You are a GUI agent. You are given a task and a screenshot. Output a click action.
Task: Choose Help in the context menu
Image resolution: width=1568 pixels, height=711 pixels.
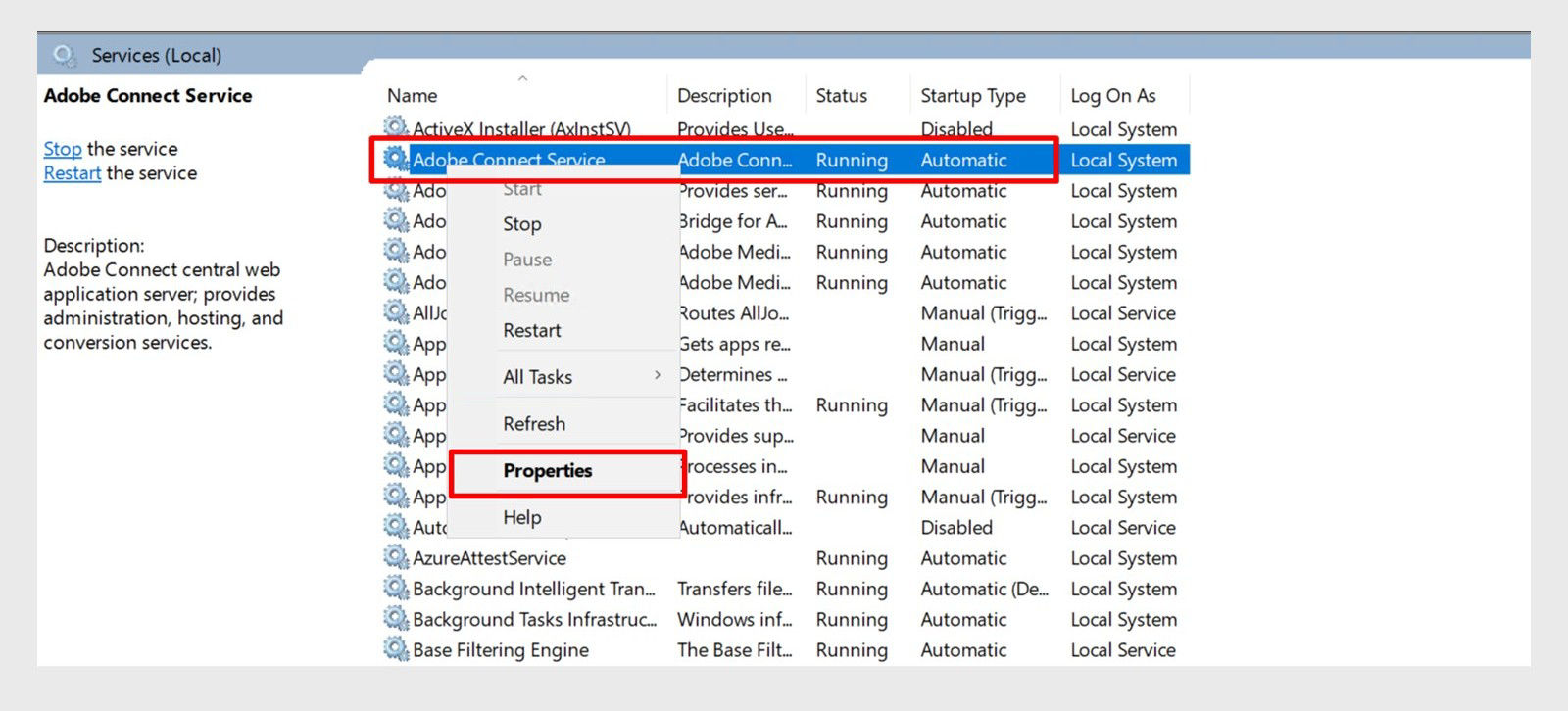(522, 517)
